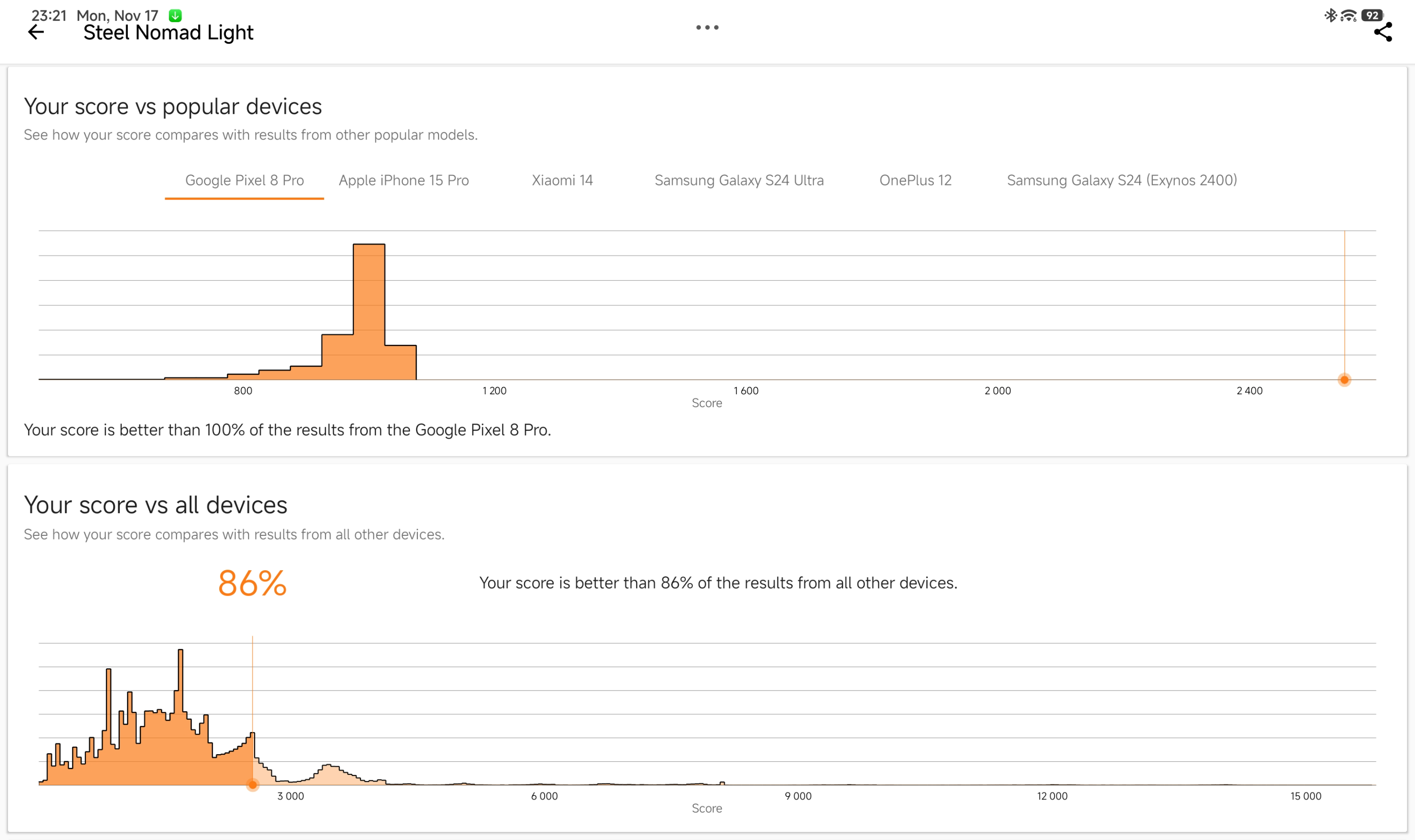This screenshot has height=840, width=1415.
Task: Open Samsung Galaxy S24 Ultra tab
Action: tap(739, 180)
